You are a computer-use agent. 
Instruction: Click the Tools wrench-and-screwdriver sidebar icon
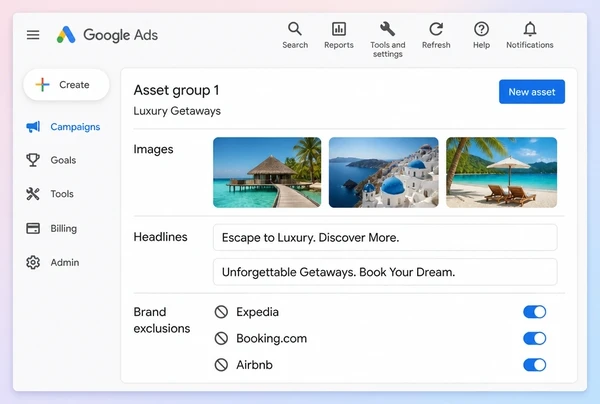[x=33, y=194]
